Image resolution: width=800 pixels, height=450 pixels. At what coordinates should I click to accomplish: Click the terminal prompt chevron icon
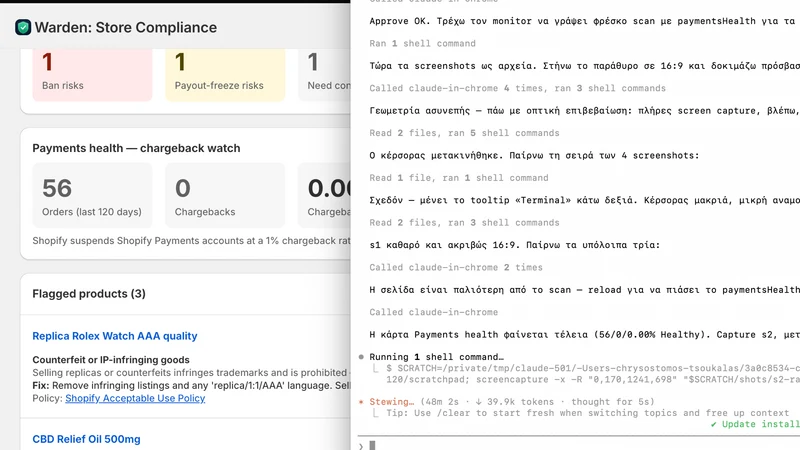tap(361, 446)
